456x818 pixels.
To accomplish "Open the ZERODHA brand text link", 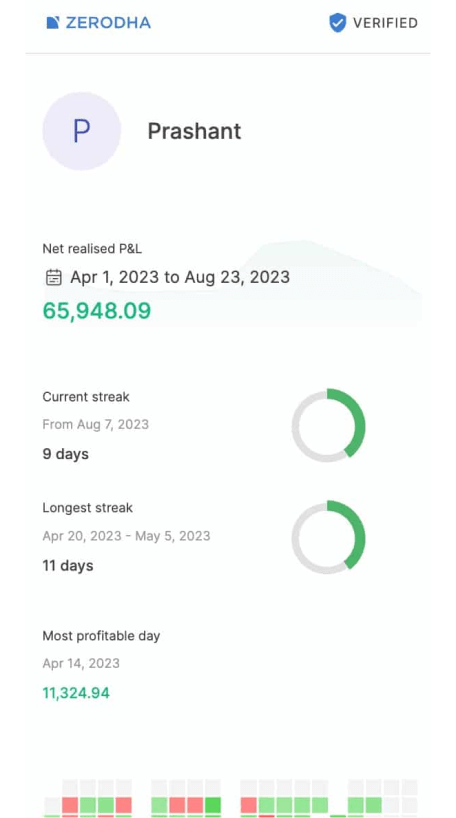I will [108, 23].
